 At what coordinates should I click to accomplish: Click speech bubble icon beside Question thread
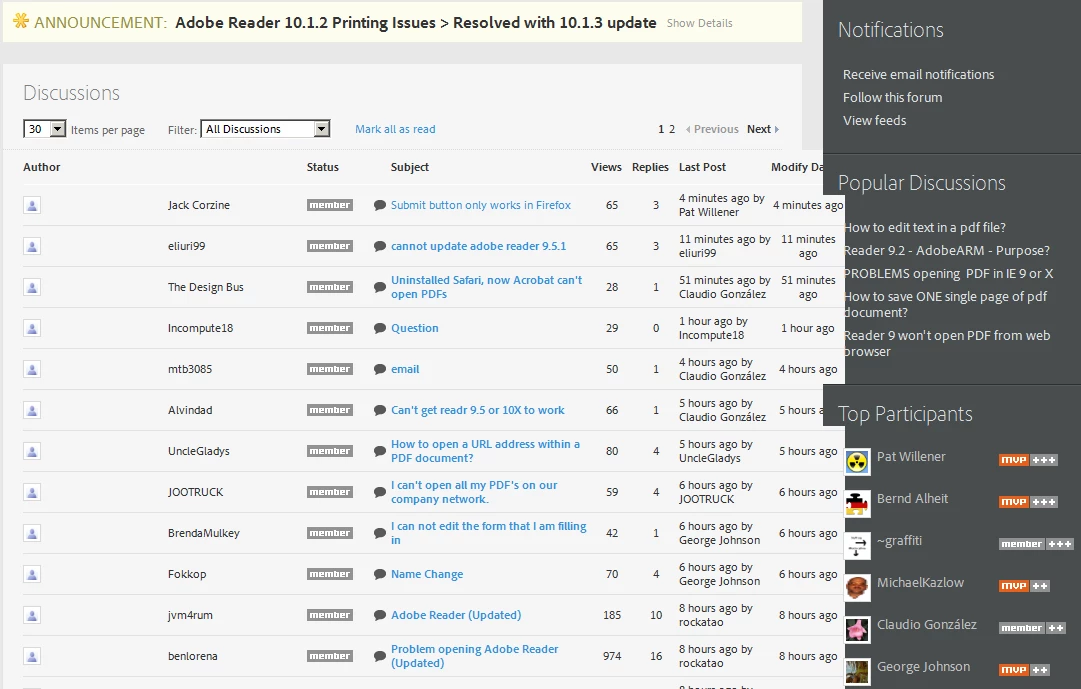click(379, 328)
